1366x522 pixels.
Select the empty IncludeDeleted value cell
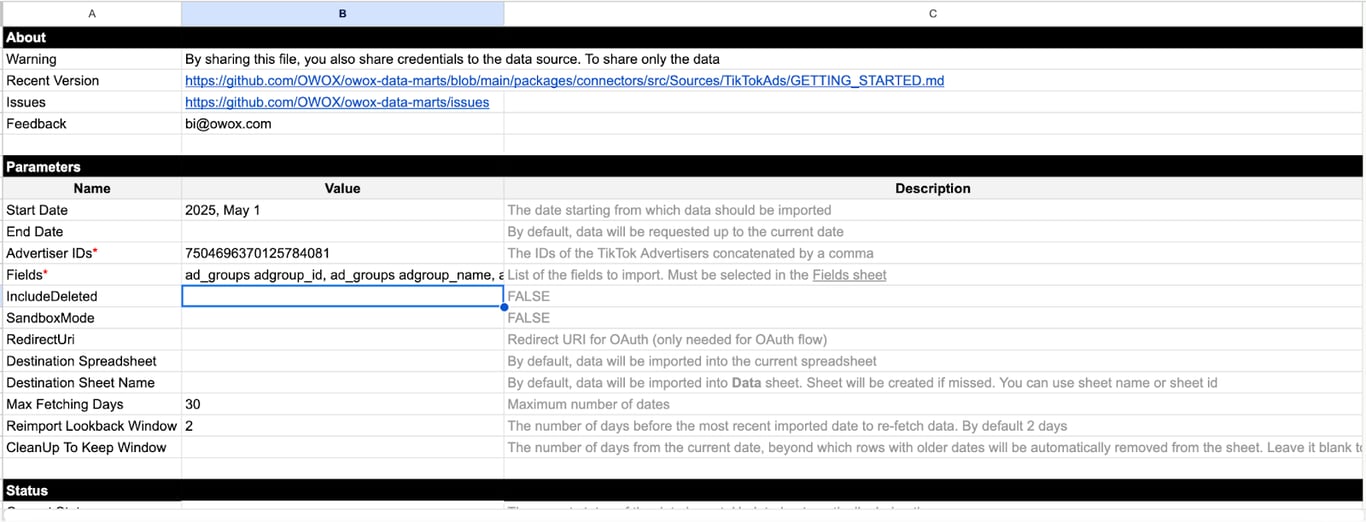pyautogui.click(x=343, y=296)
